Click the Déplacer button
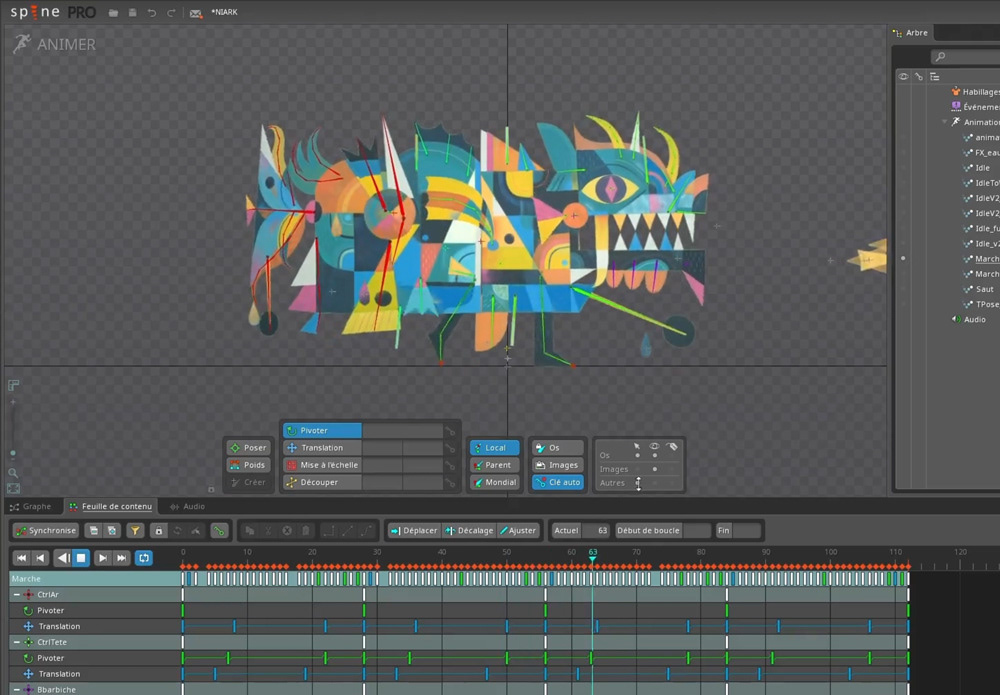The width and height of the screenshot is (1000, 695). point(413,530)
